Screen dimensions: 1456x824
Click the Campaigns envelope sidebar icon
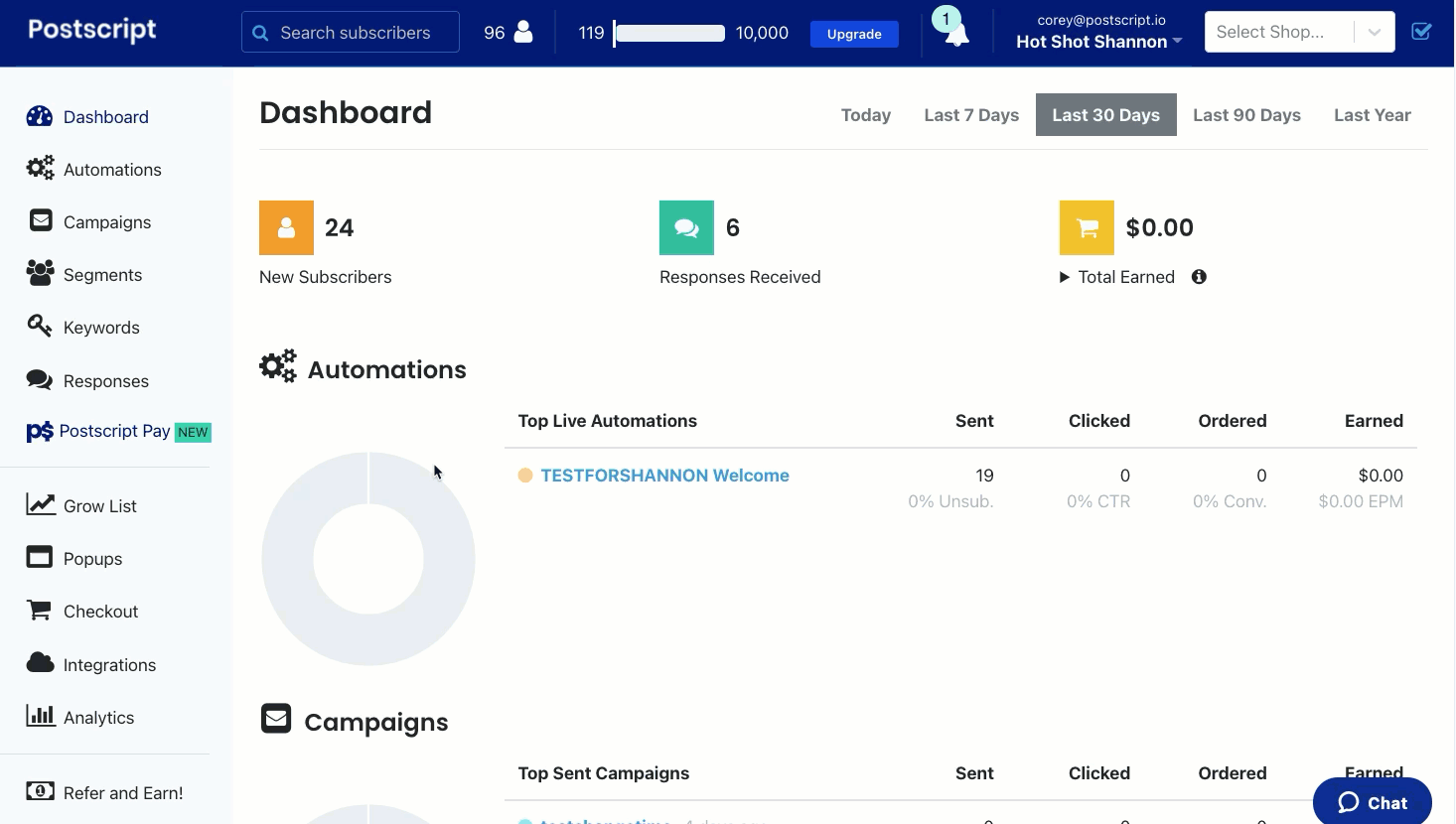coord(41,220)
